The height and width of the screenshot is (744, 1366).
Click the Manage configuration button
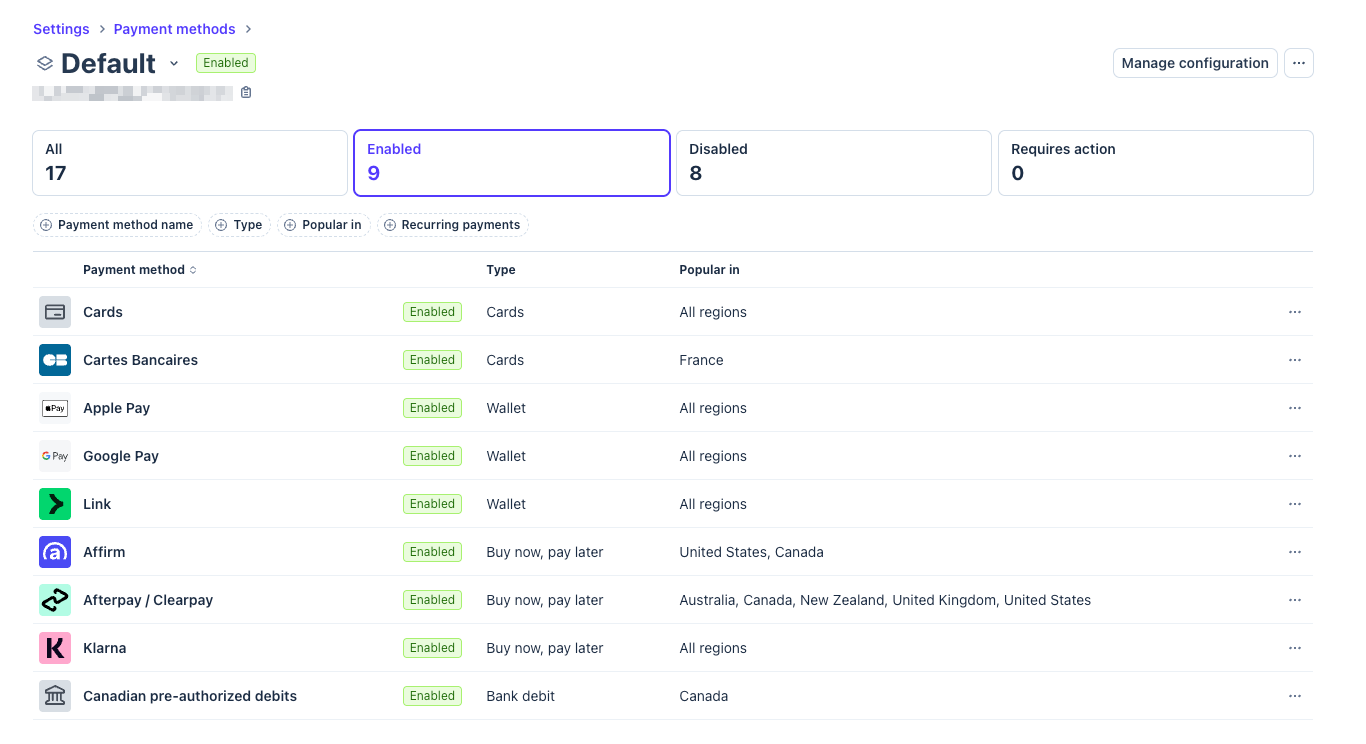coord(1195,63)
